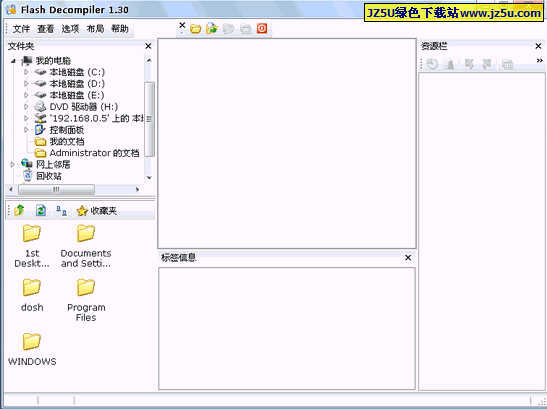The image size is (547, 409).
Task: Click the folder tree vertical scrollbar thumb
Action: (x=149, y=119)
